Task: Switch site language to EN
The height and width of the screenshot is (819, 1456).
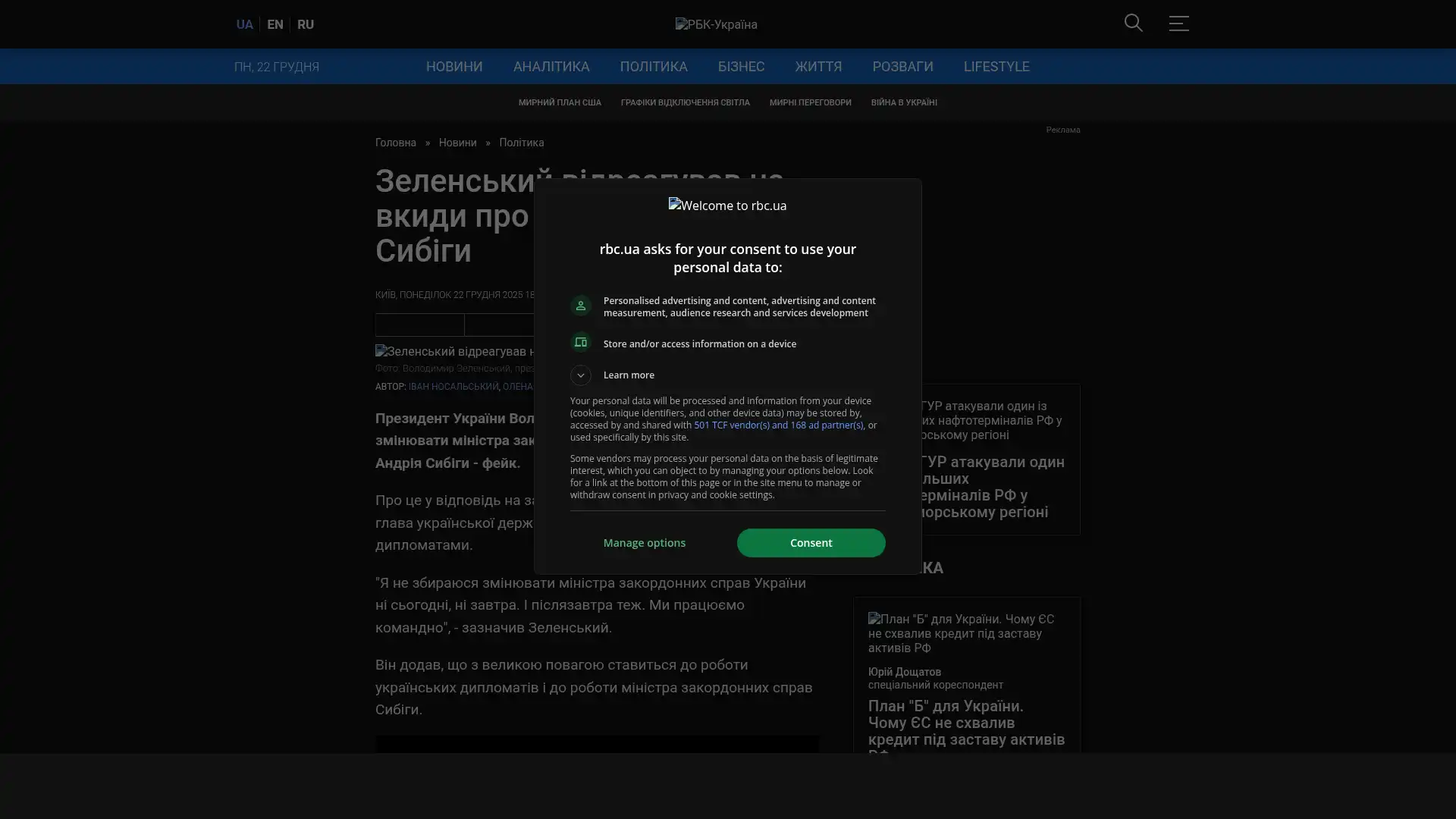Action: [x=275, y=24]
